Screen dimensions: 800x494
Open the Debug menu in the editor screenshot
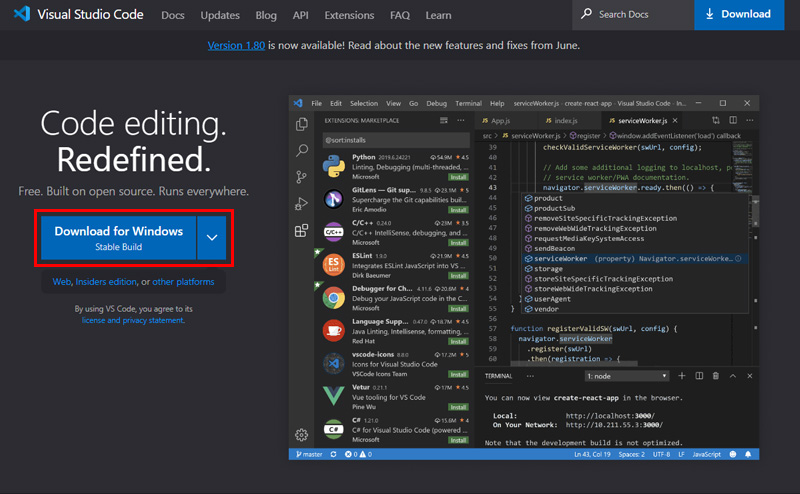436,104
